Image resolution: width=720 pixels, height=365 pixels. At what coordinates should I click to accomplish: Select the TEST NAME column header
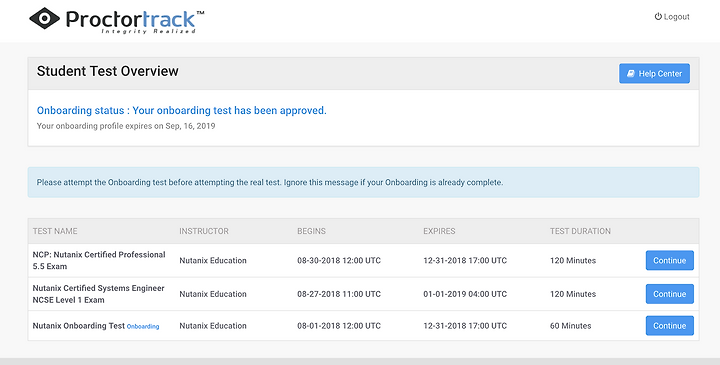[x=55, y=231]
